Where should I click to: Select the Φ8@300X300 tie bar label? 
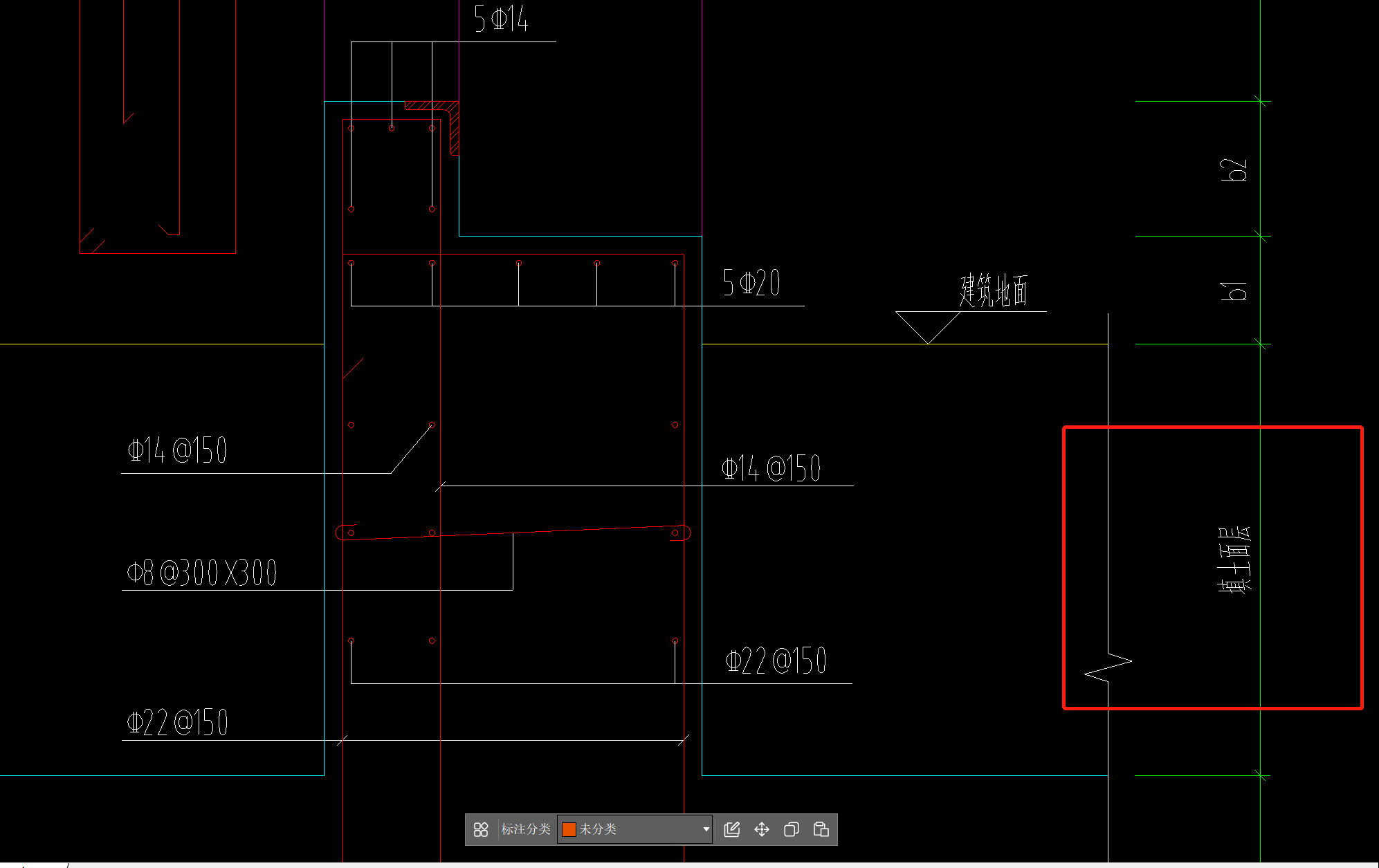point(201,573)
